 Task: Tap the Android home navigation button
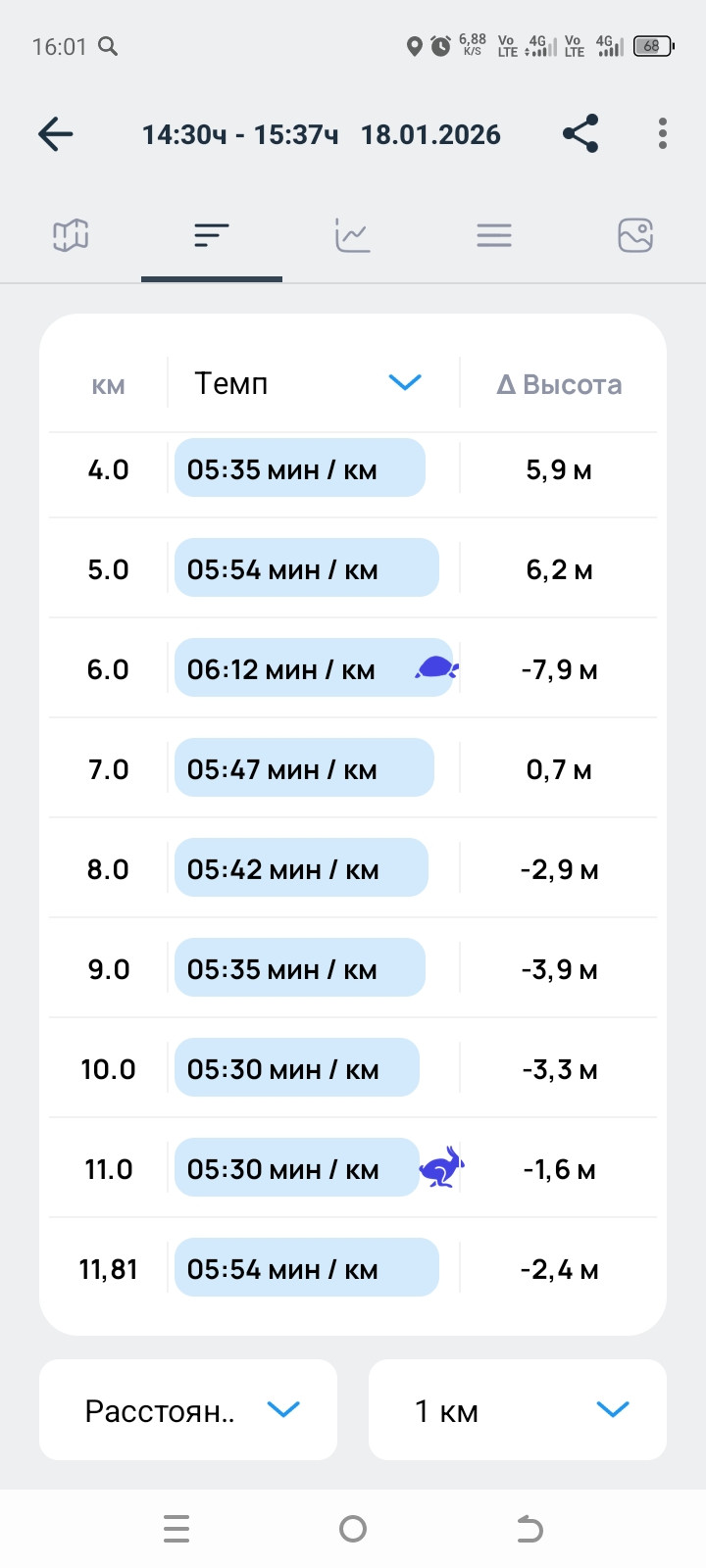click(353, 1529)
